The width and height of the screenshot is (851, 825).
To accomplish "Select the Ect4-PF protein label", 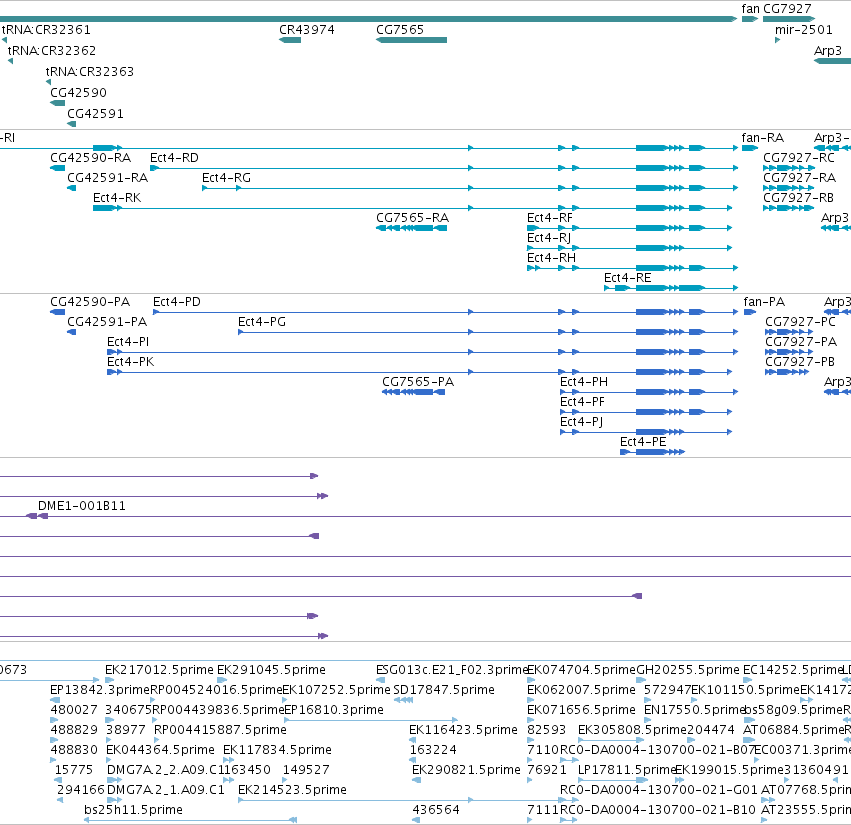I will [582, 402].
